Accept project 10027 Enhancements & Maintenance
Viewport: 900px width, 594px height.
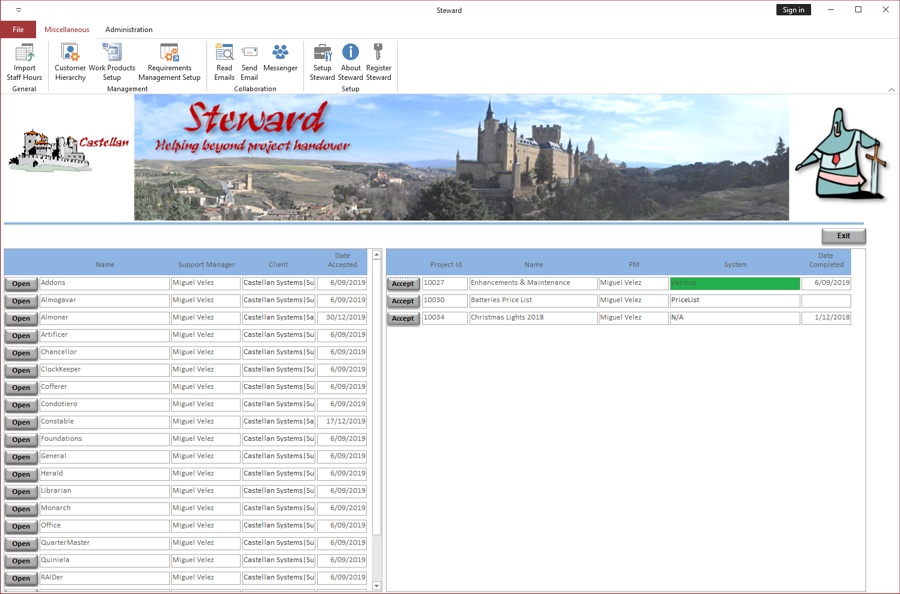[403, 284]
